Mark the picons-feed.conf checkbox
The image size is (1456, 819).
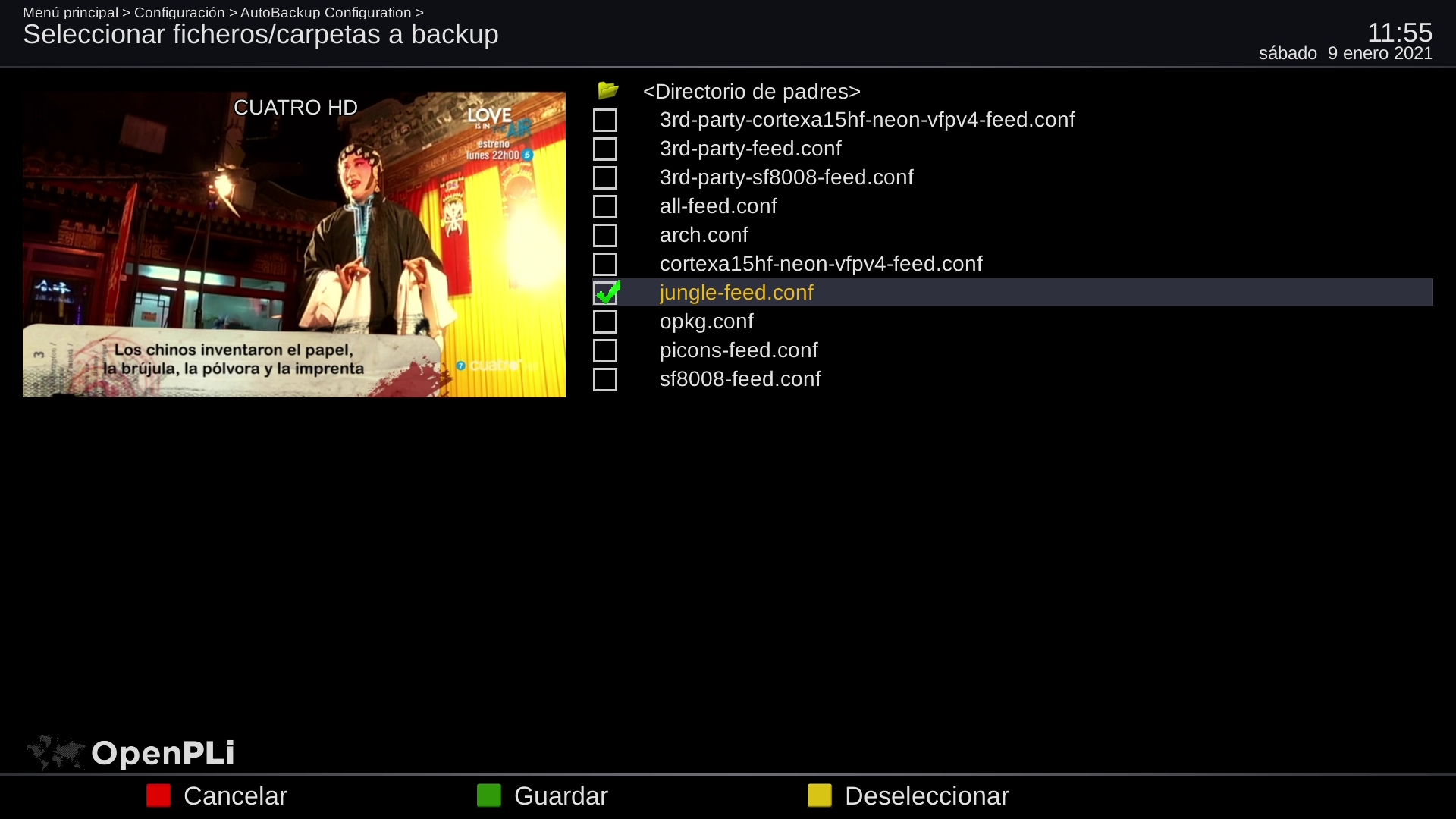coord(605,350)
